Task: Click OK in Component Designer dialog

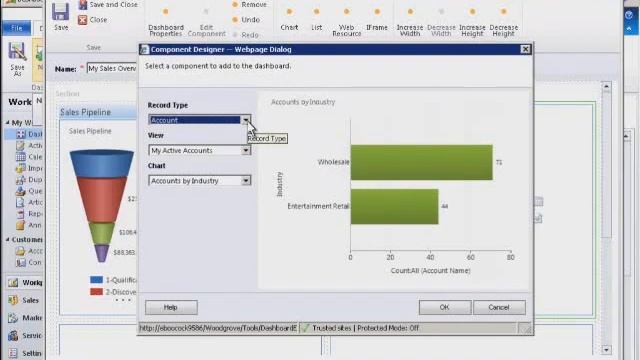Action: (444, 307)
